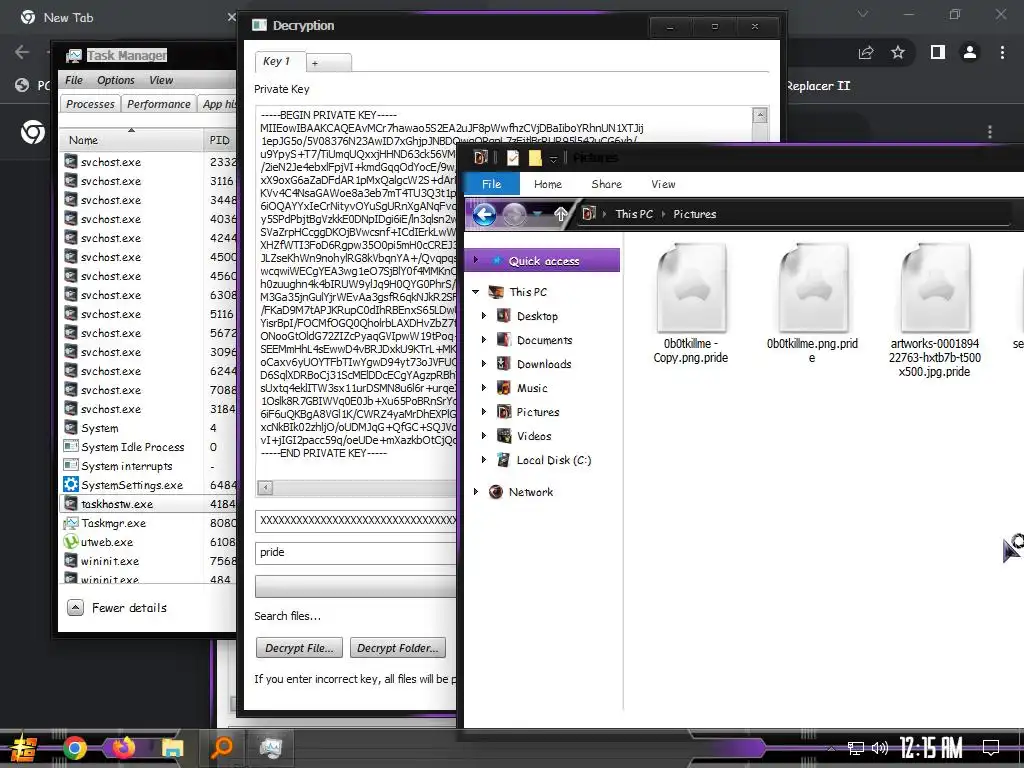
Task: Click the Chrome share page icon
Action: tap(866, 52)
